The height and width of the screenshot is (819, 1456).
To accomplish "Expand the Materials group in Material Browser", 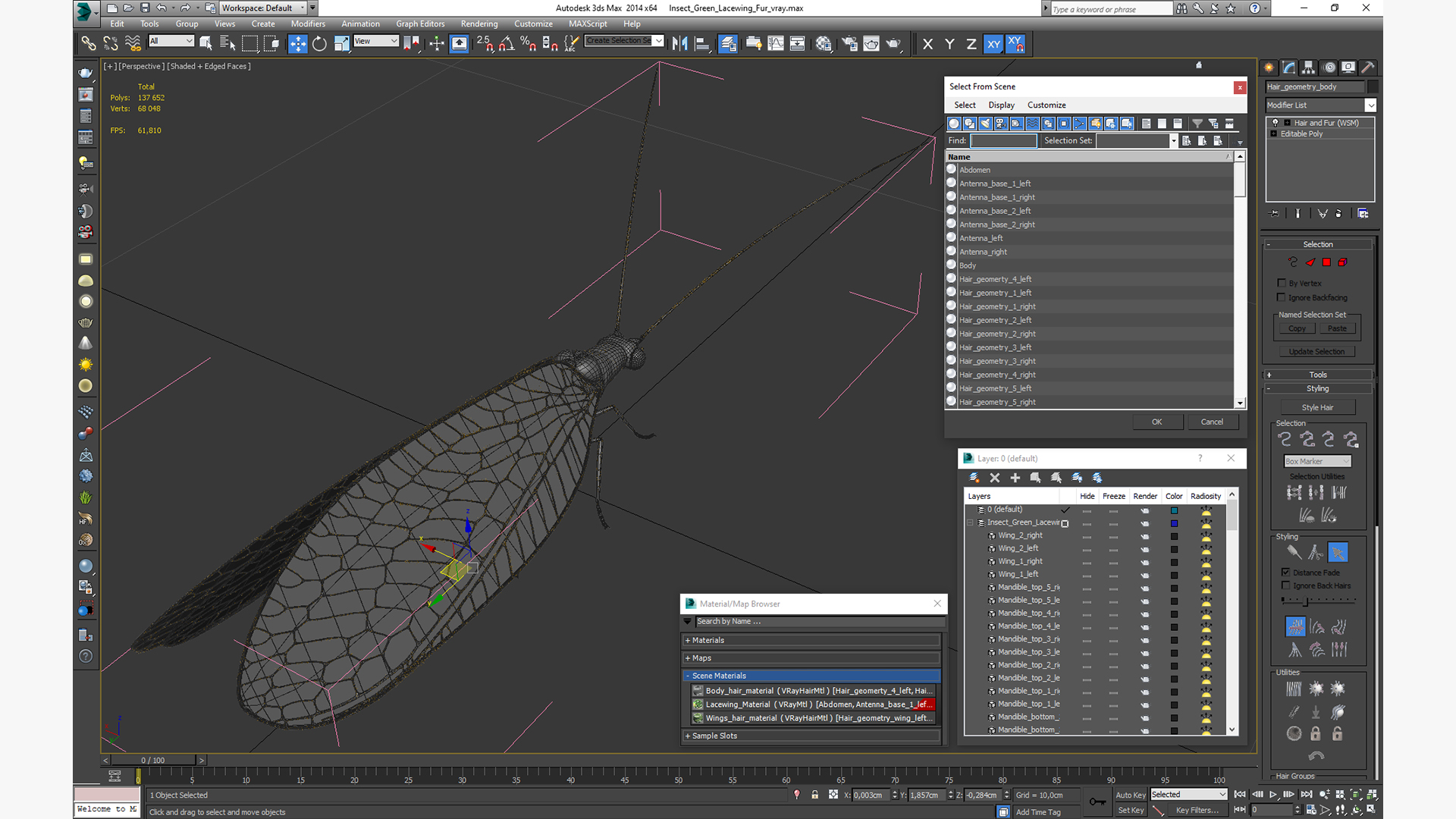I will [811, 640].
